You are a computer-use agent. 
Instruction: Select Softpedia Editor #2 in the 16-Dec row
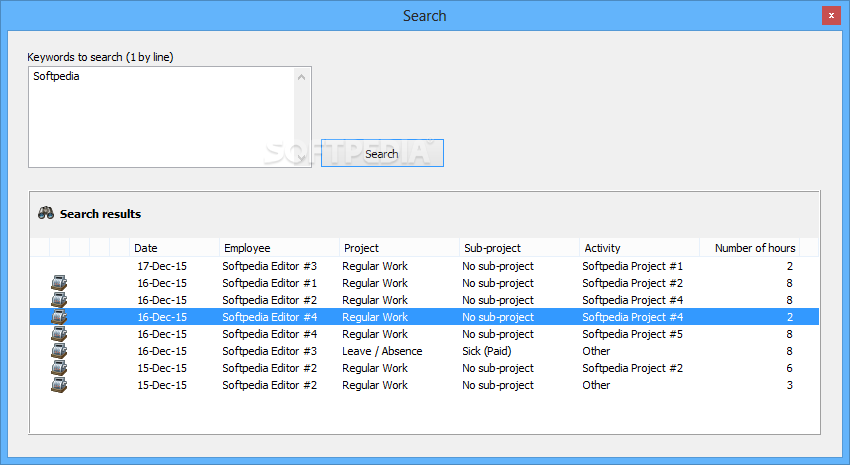(x=269, y=300)
